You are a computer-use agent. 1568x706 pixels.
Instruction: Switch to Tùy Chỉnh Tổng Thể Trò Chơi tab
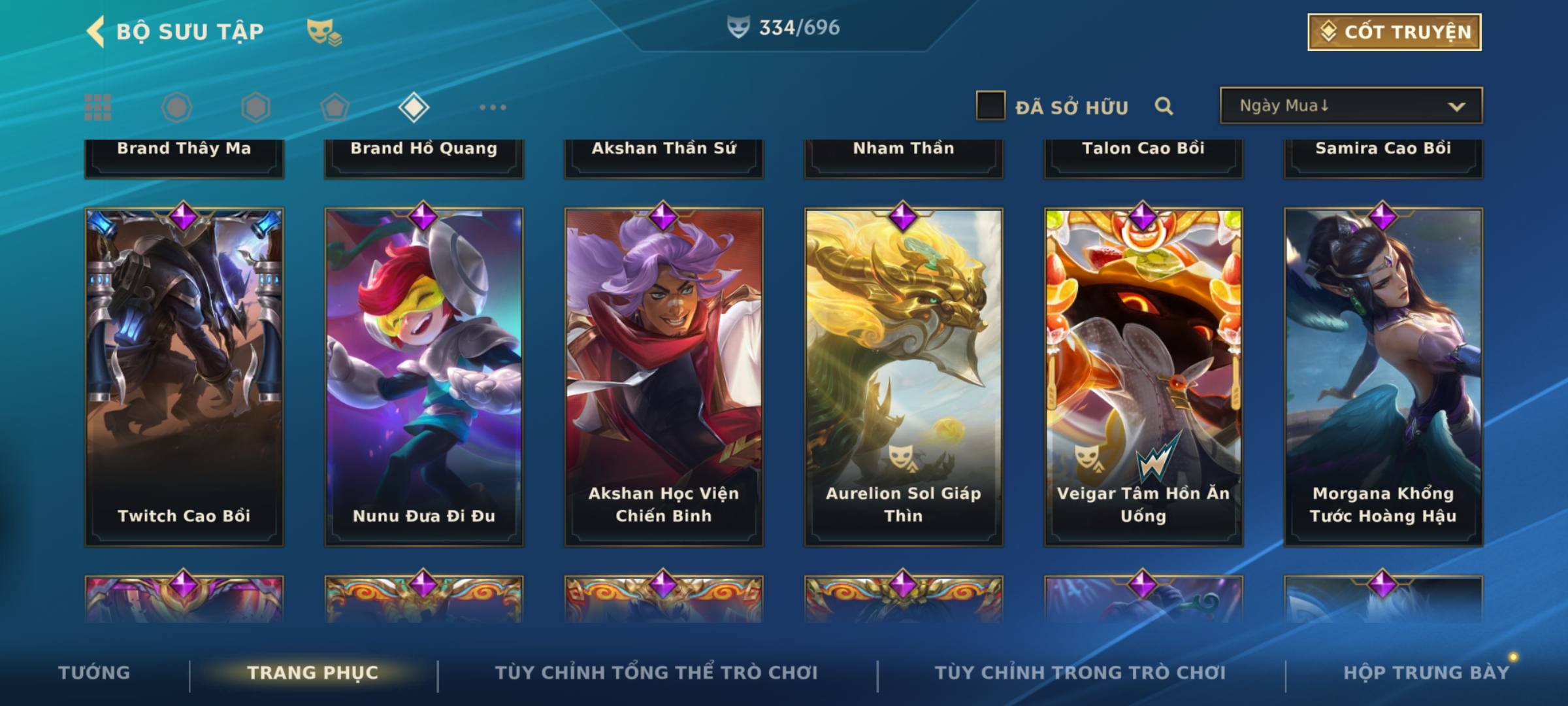pos(656,672)
